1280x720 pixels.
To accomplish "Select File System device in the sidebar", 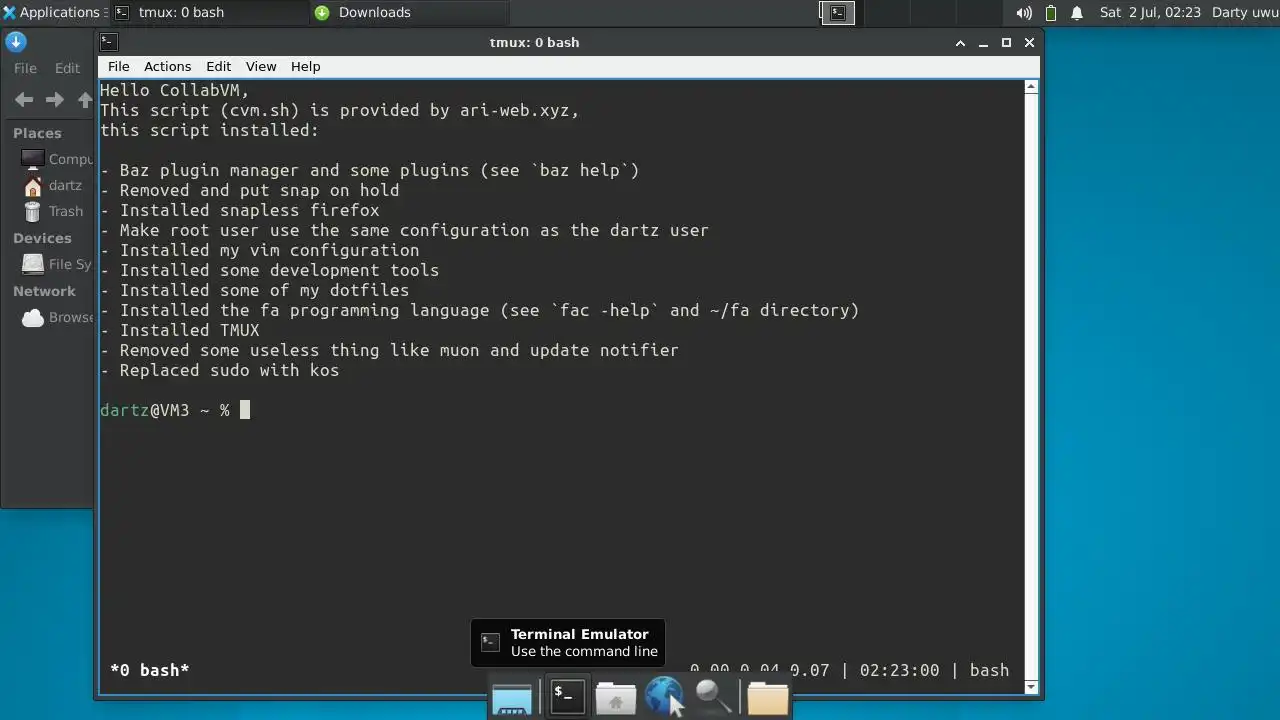I will click(57, 264).
